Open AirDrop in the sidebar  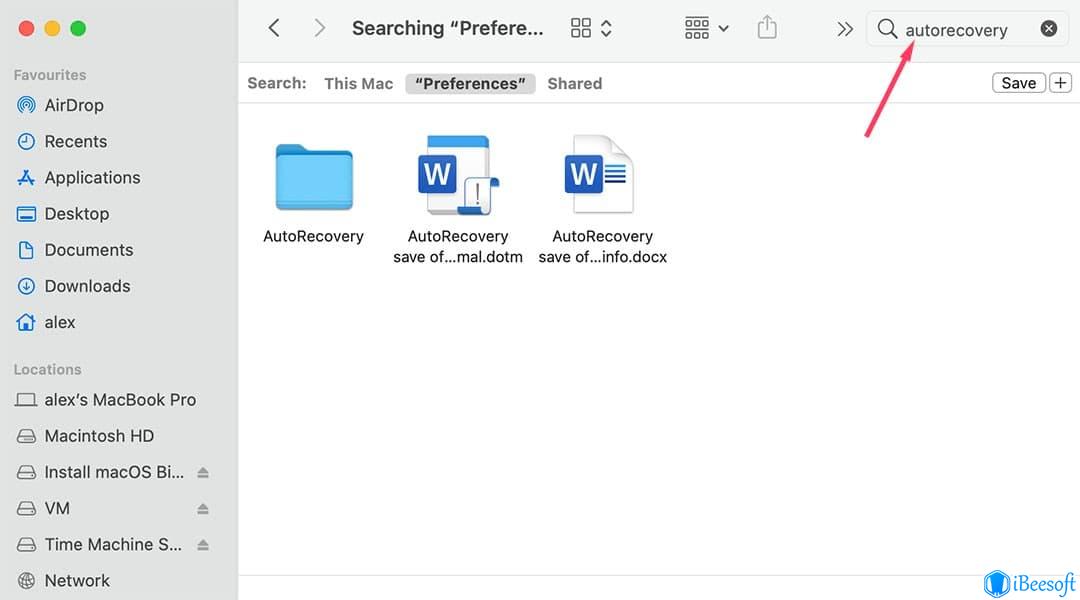pyautogui.click(x=73, y=105)
